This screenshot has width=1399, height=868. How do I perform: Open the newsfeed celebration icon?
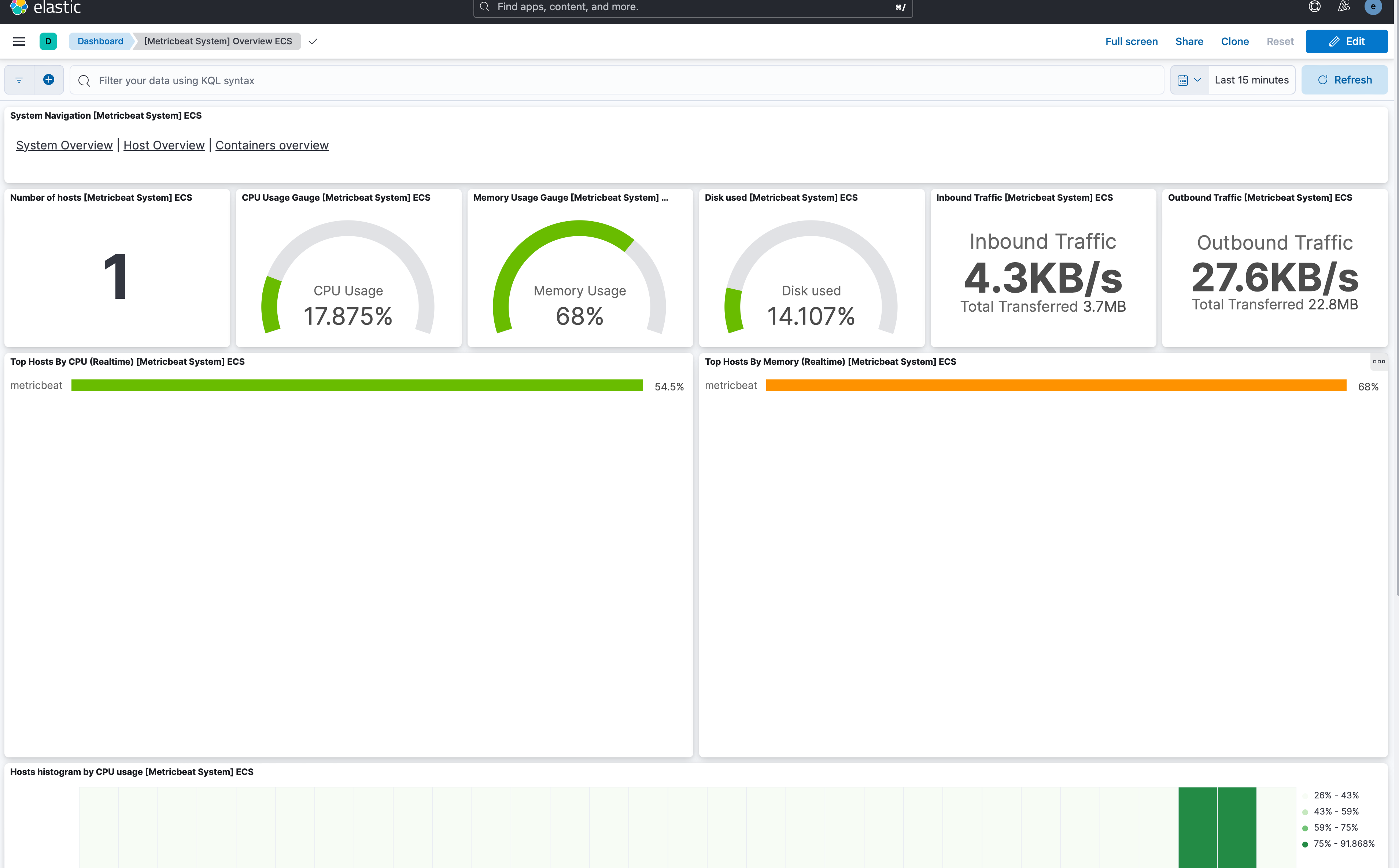(x=1343, y=7)
